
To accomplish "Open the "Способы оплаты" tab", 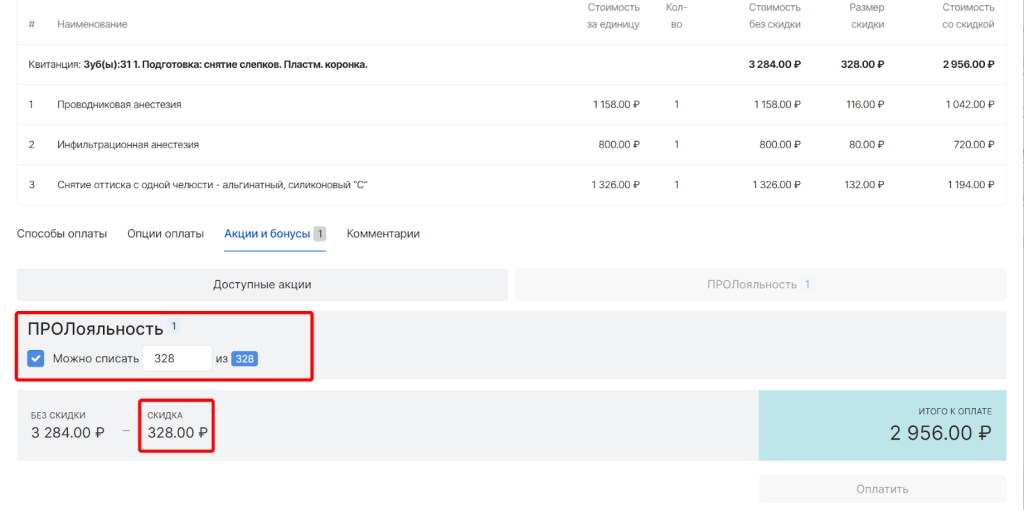I will pos(62,234).
